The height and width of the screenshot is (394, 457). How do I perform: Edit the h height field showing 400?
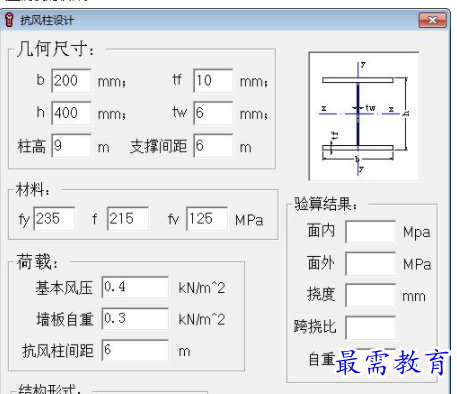click(71, 113)
